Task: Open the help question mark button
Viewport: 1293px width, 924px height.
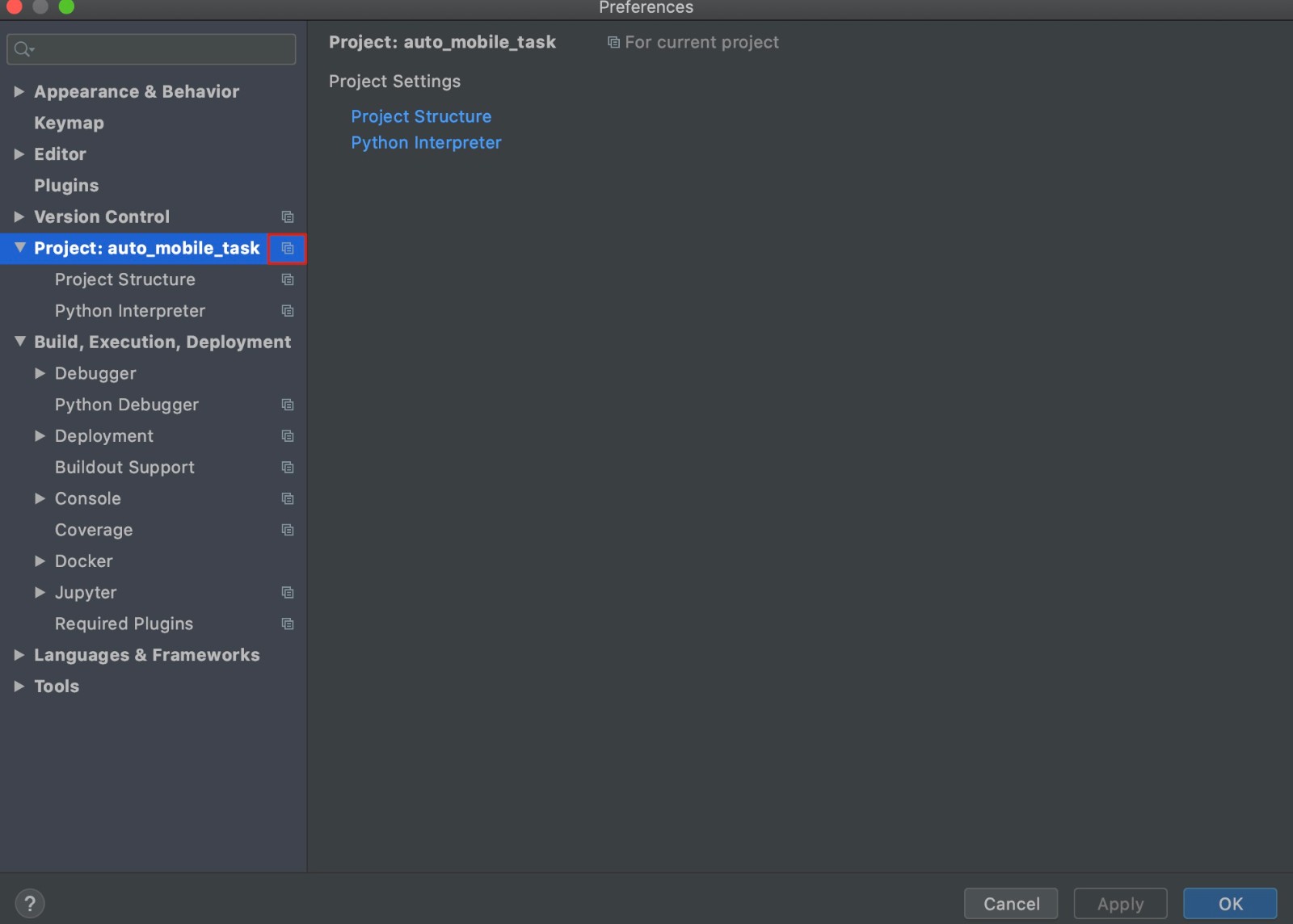Action: (30, 904)
